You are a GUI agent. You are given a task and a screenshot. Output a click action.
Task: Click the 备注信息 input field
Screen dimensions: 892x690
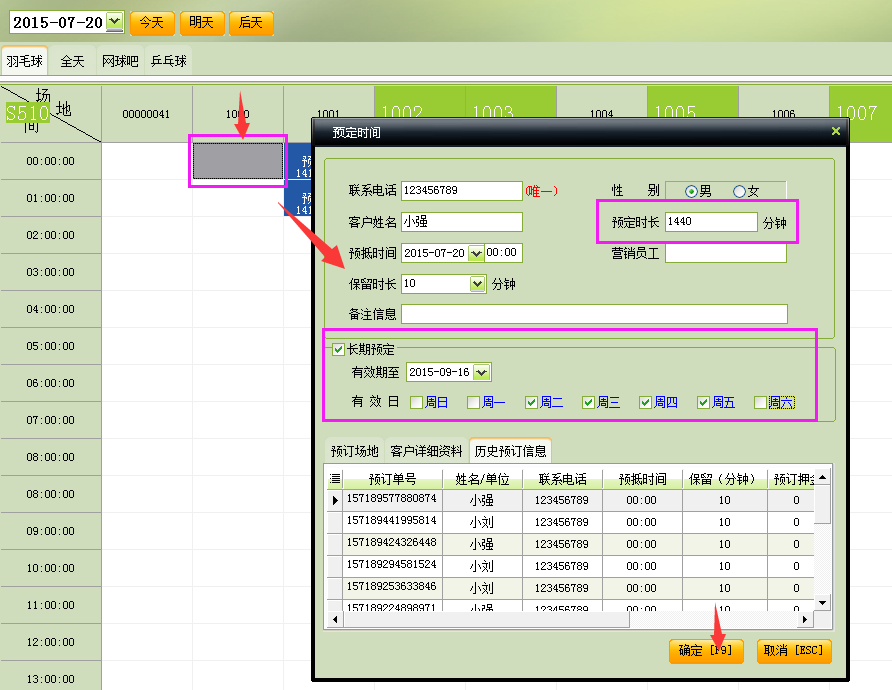point(594,314)
